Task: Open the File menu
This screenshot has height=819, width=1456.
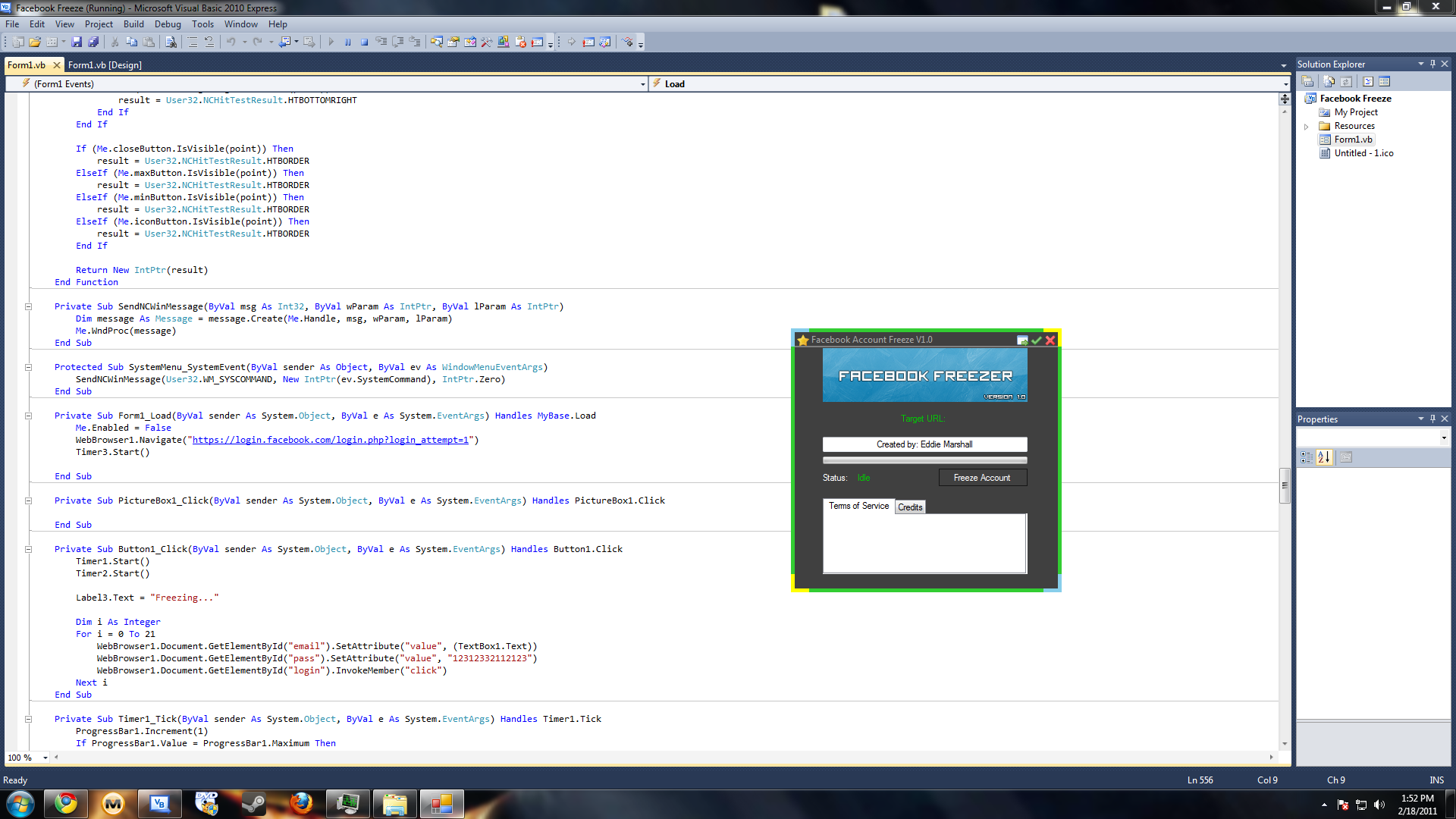Action: [x=12, y=24]
